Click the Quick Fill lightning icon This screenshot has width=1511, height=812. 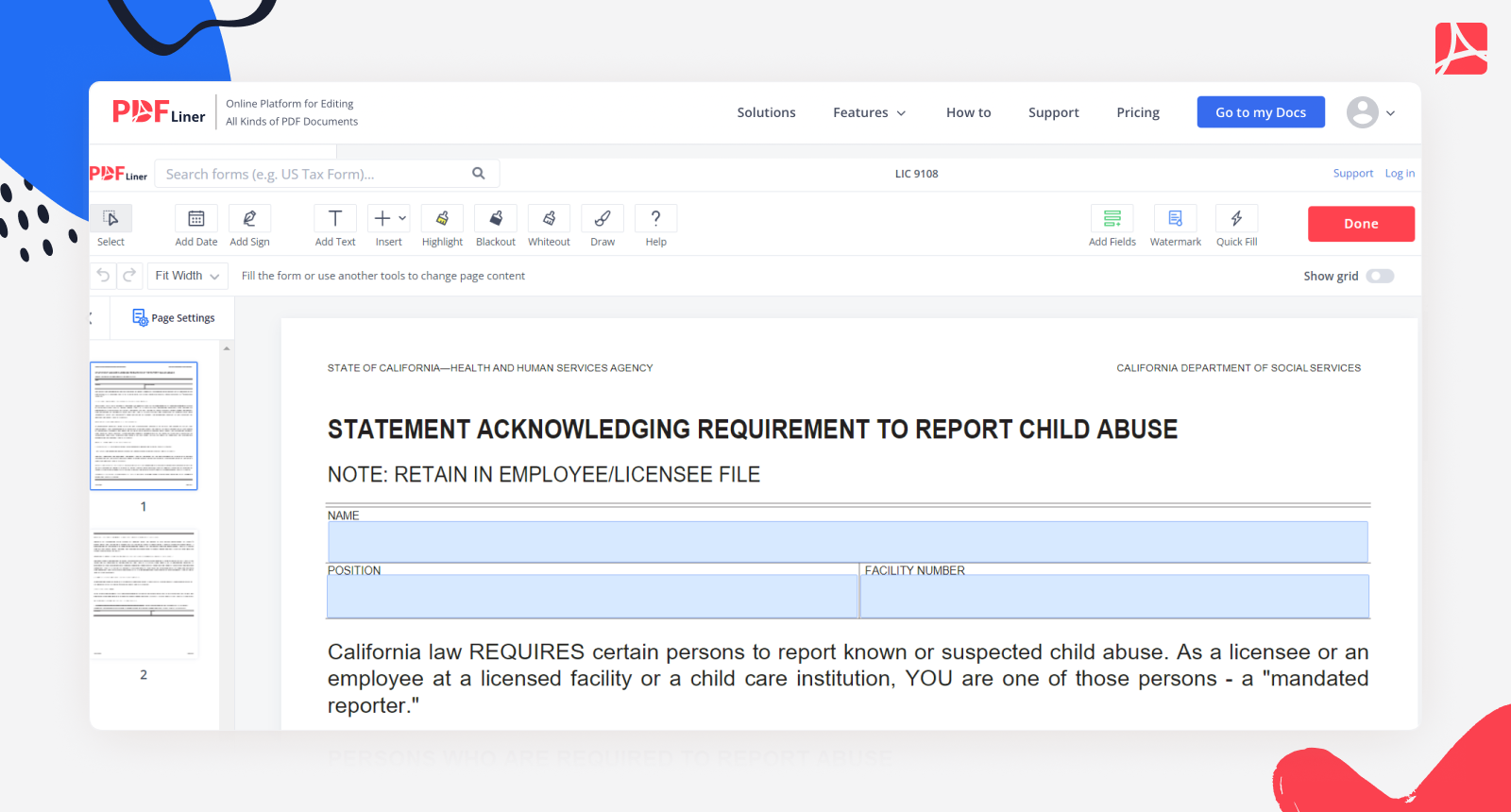1236,218
